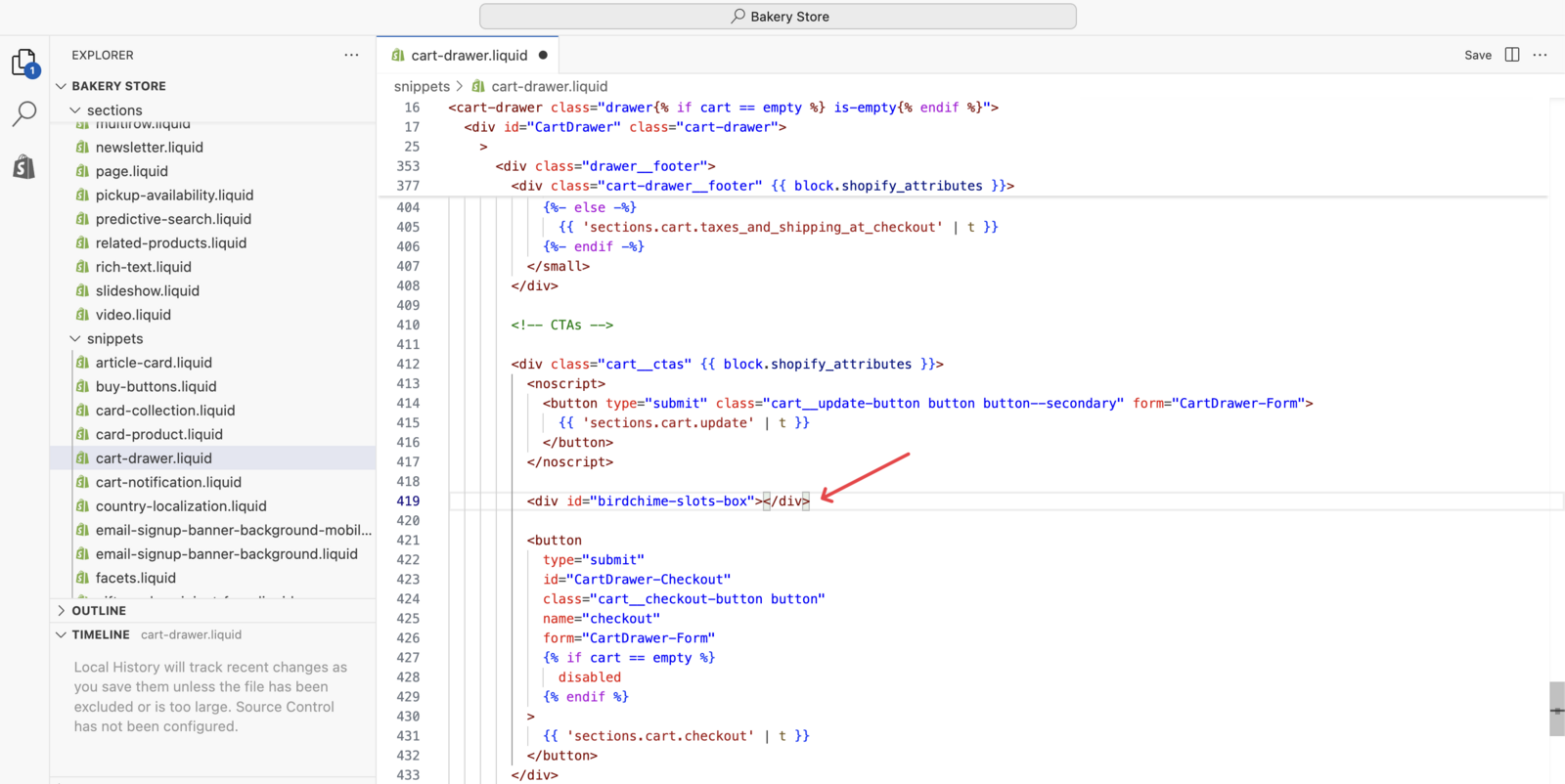Open cart-notification.liquid snippet
The image size is (1565, 784).
point(168,482)
